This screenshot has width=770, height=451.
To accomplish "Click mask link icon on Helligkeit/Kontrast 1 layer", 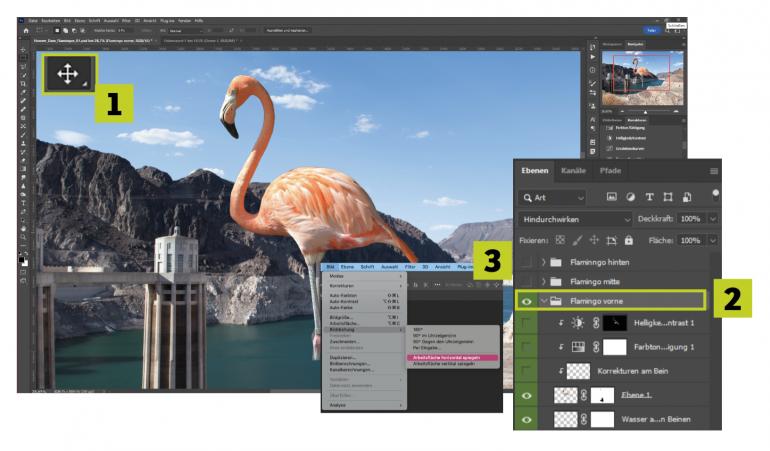I will tap(596, 323).
